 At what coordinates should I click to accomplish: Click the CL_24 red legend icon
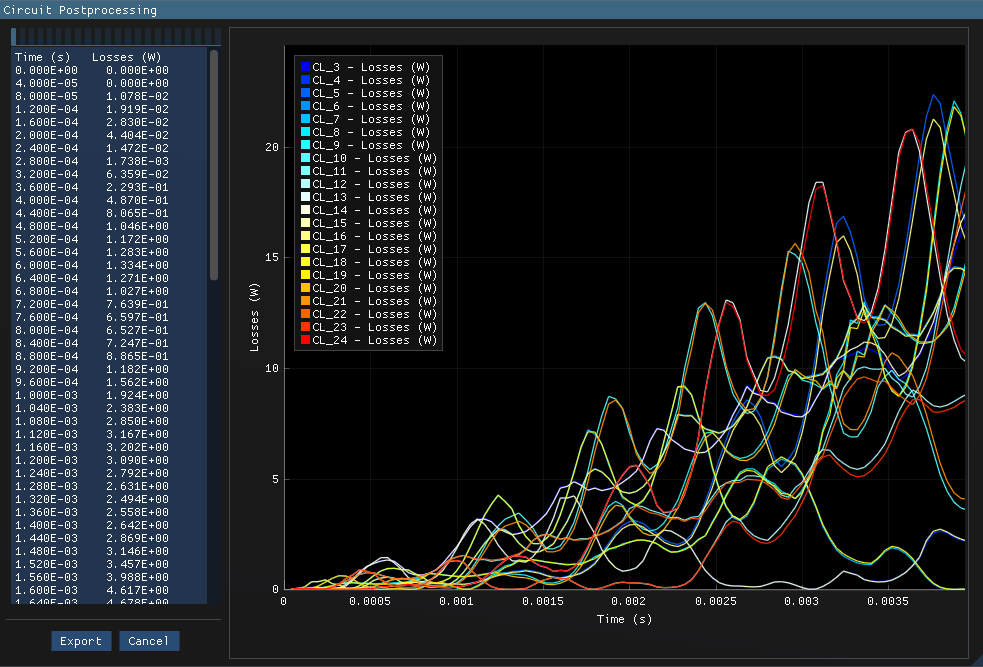pos(305,340)
